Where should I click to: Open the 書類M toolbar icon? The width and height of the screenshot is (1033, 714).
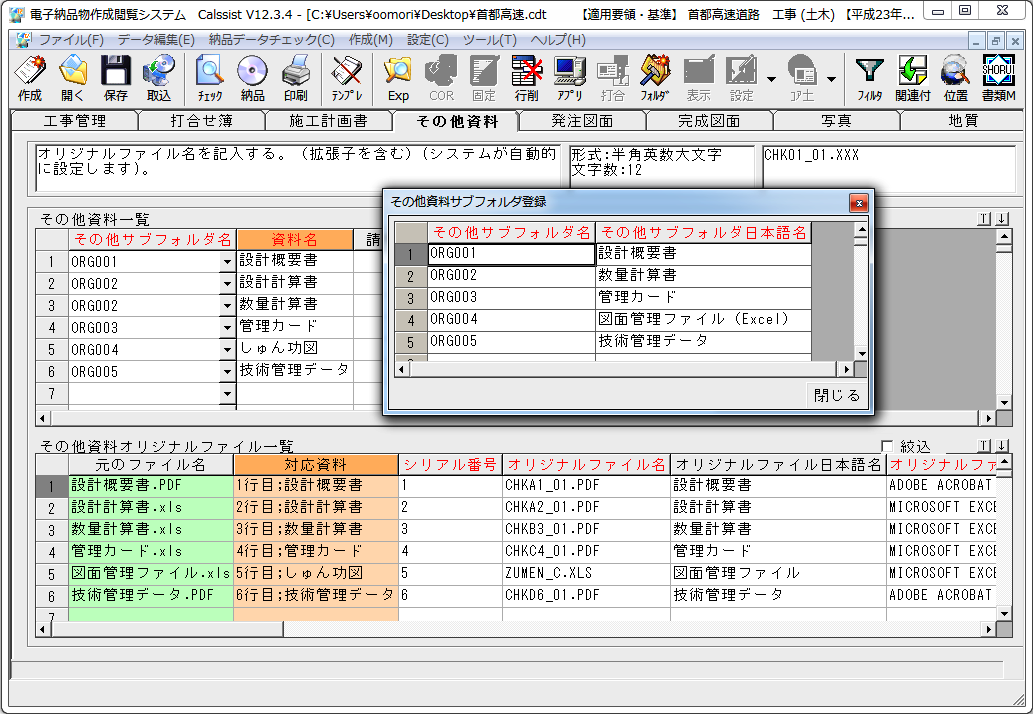pyautogui.click(x=999, y=78)
